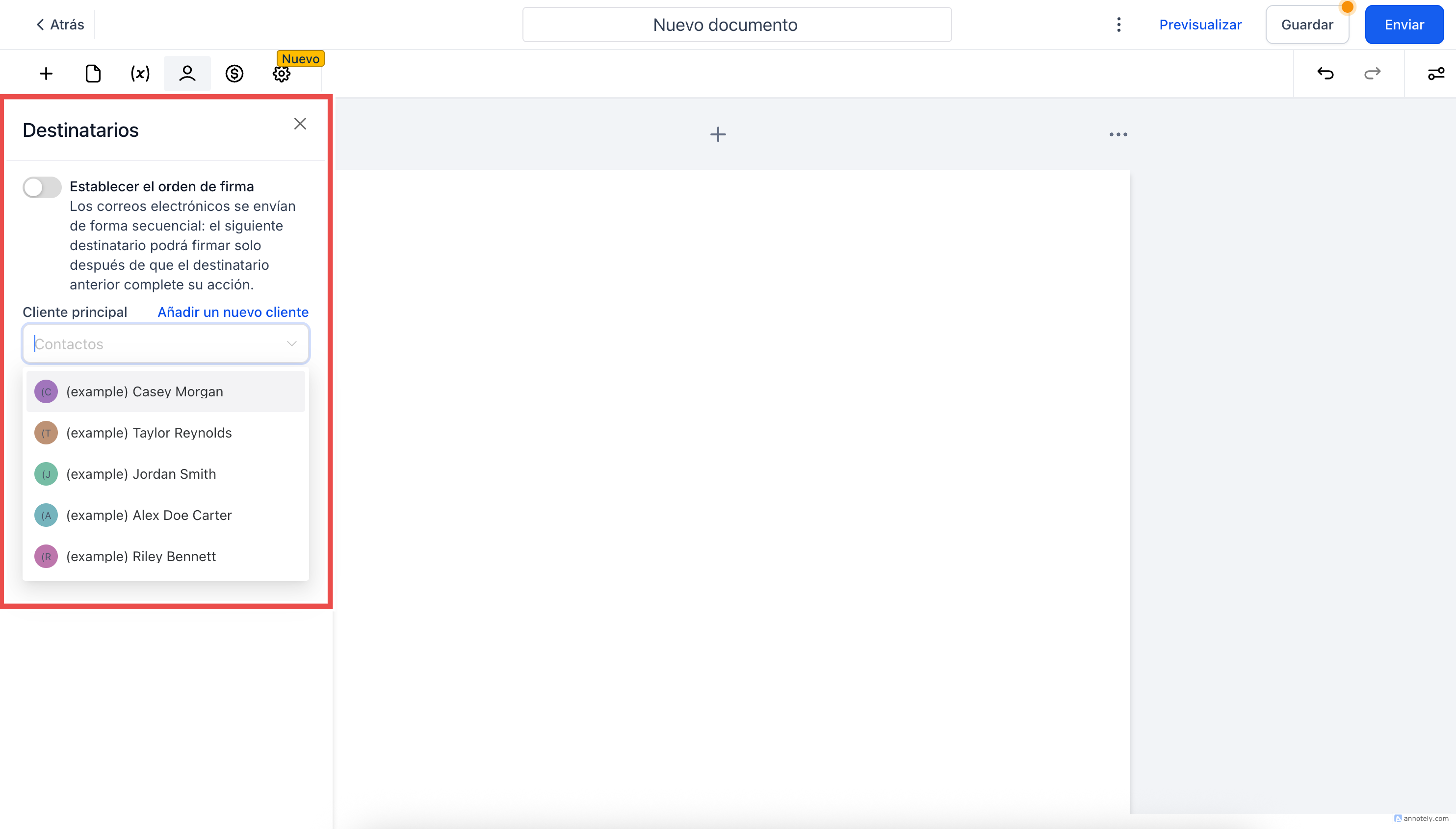
Task: Select (example) Casey Morgan contact
Action: click(x=145, y=392)
